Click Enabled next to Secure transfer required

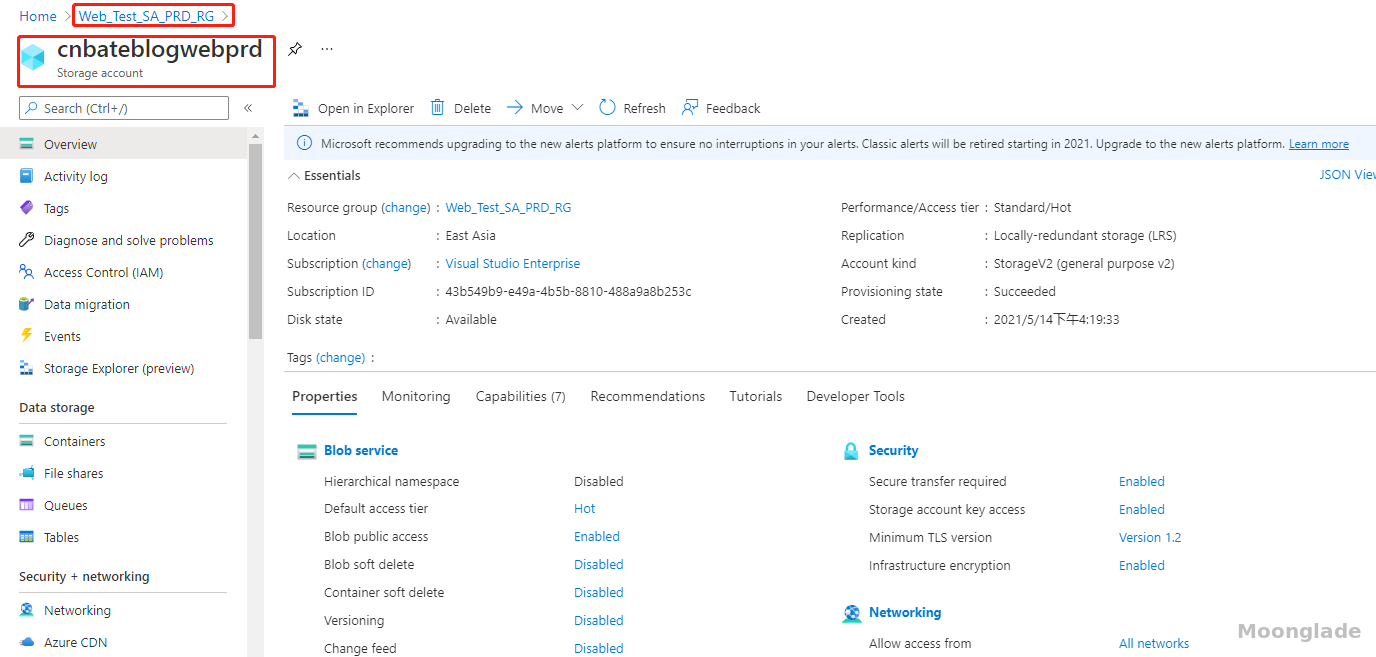1142,482
